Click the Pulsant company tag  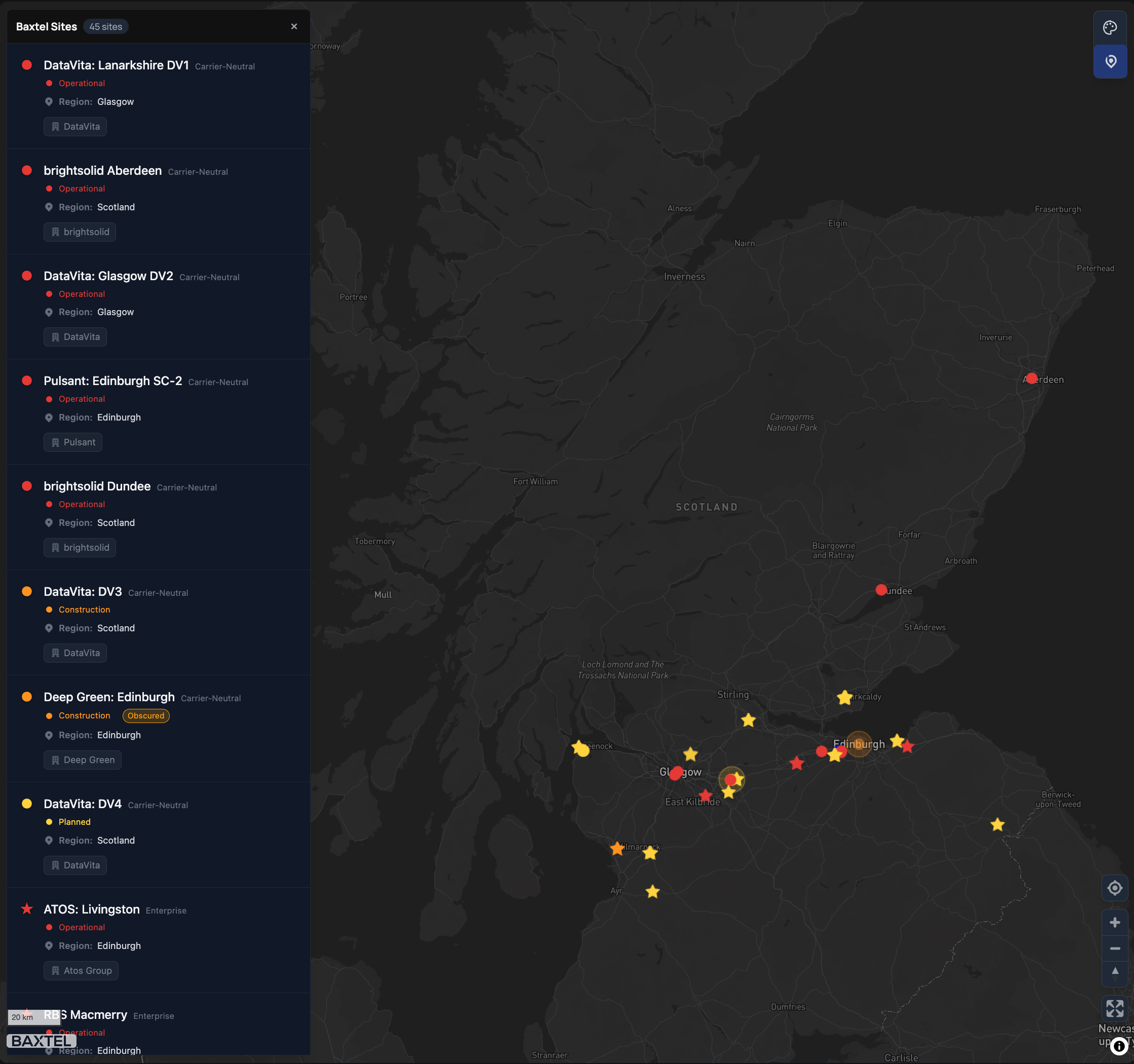[x=73, y=442]
